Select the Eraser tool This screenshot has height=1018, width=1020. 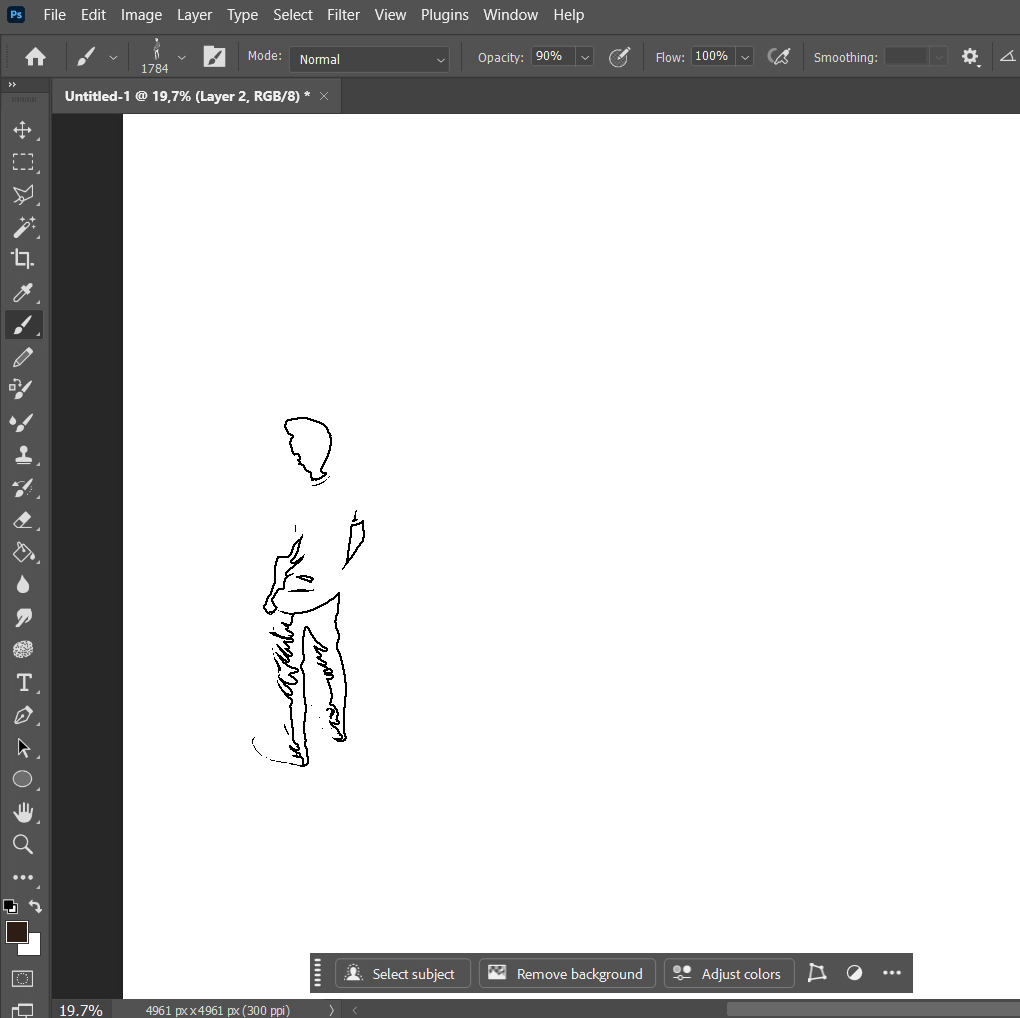[23, 520]
